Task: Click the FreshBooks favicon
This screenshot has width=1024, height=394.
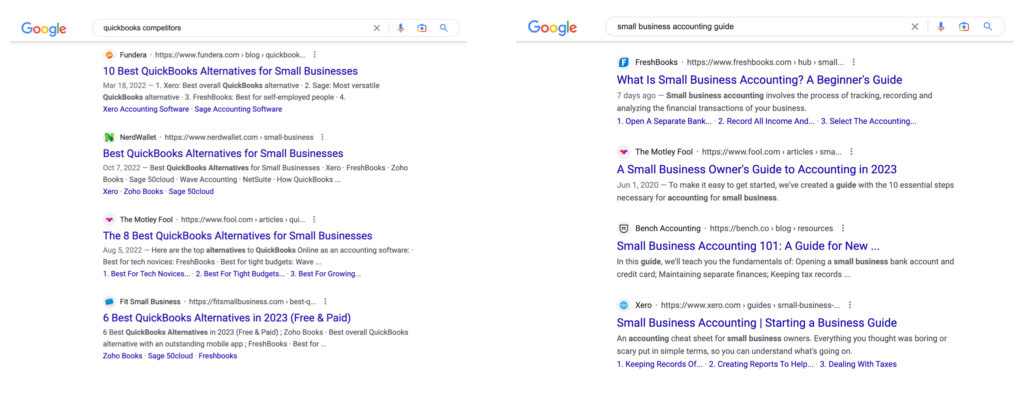Action: [x=623, y=62]
